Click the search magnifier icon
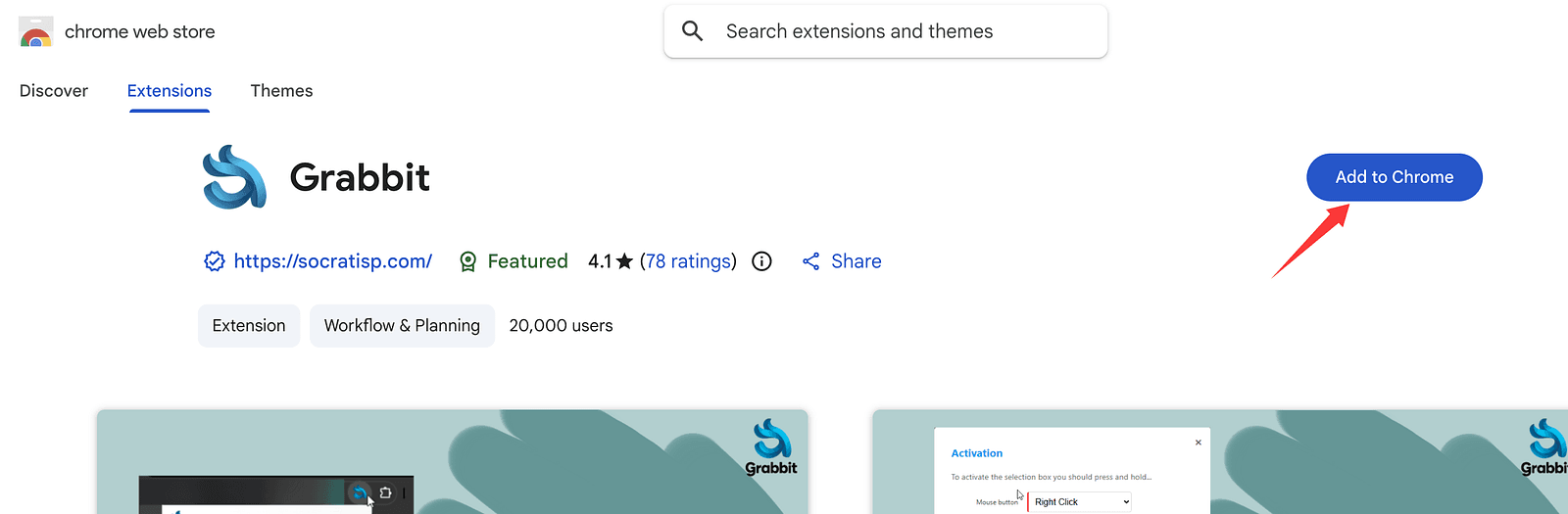Image resolution: width=1568 pixels, height=514 pixels. tap(692, 31)
